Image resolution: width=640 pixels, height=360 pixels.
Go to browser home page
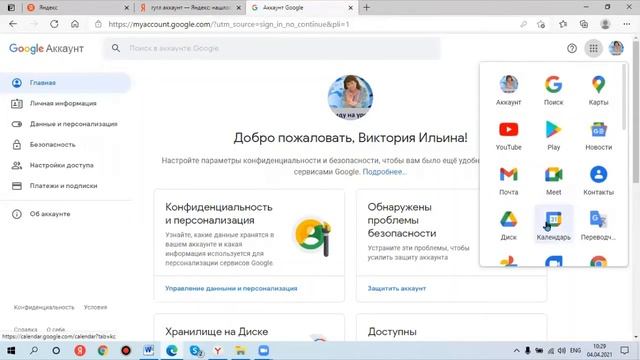75,24
